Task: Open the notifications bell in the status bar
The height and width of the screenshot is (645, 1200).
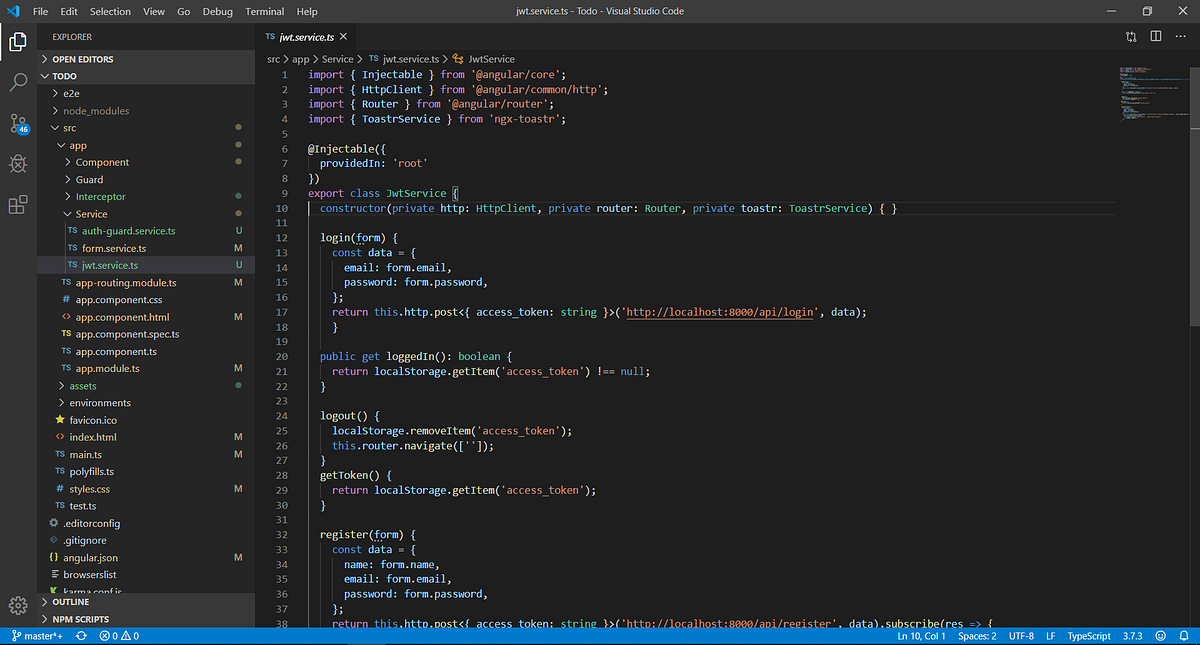Action: [x=1186, y=635]
